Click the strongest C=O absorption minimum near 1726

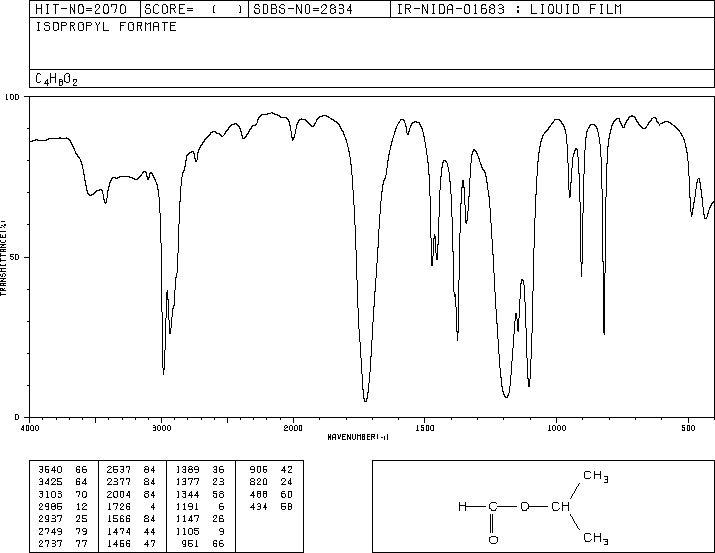pyautogui.click(x=365, y=400)
